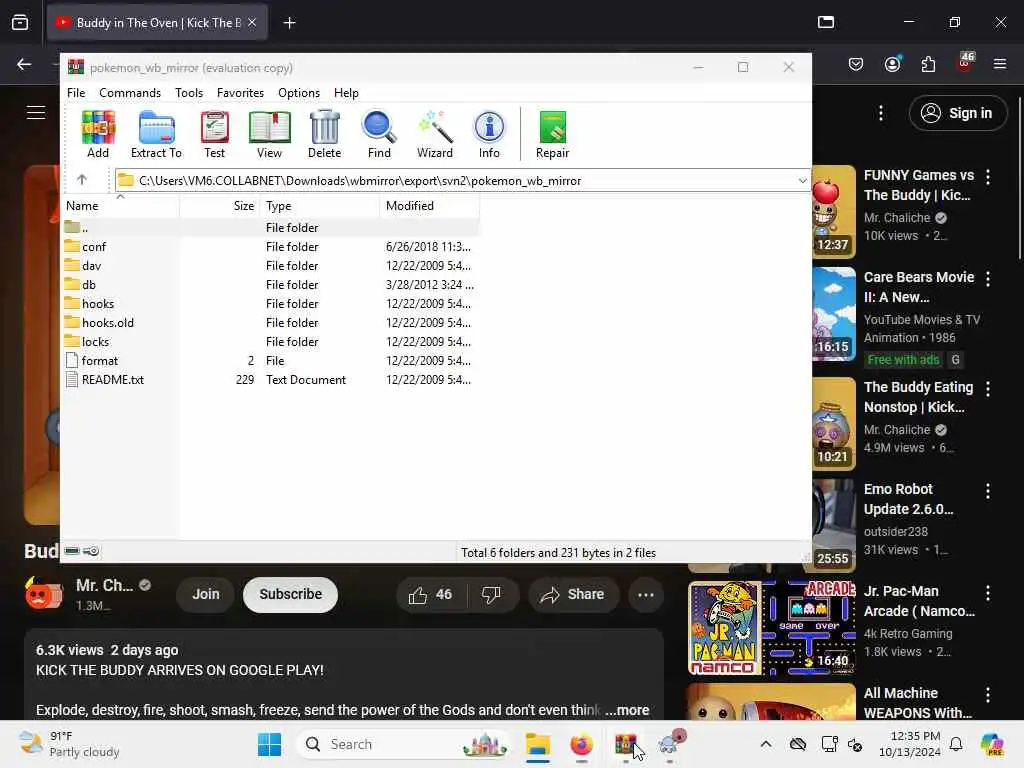
Task: Open options menu for Care Bears Movie II
Action: [988, 279]
